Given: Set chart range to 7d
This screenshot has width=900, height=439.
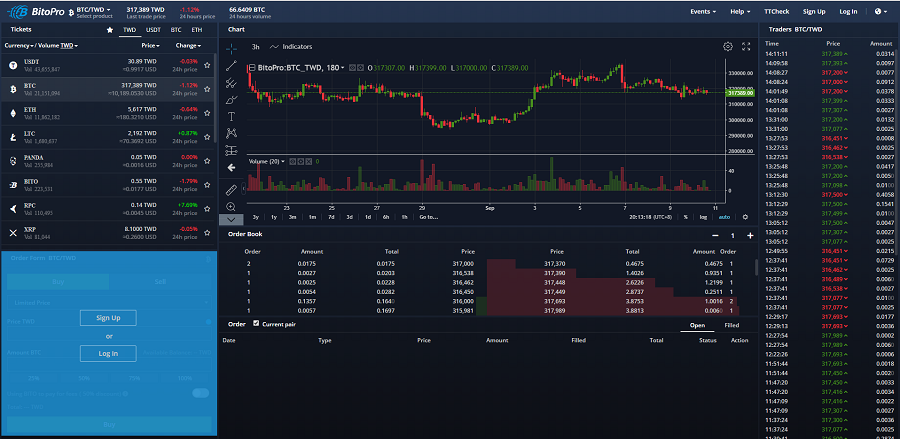Looking at the screenshot, I should (331, 217).
